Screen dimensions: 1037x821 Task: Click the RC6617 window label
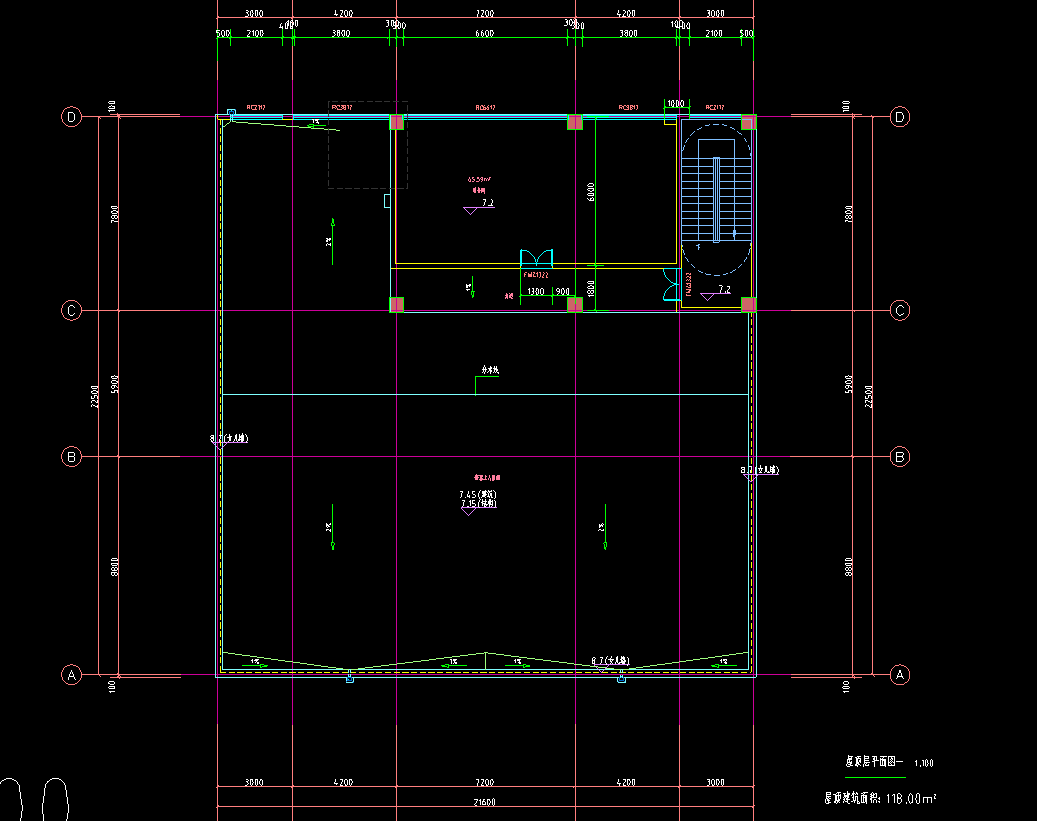pyautogui.click(x=486, y=107)
